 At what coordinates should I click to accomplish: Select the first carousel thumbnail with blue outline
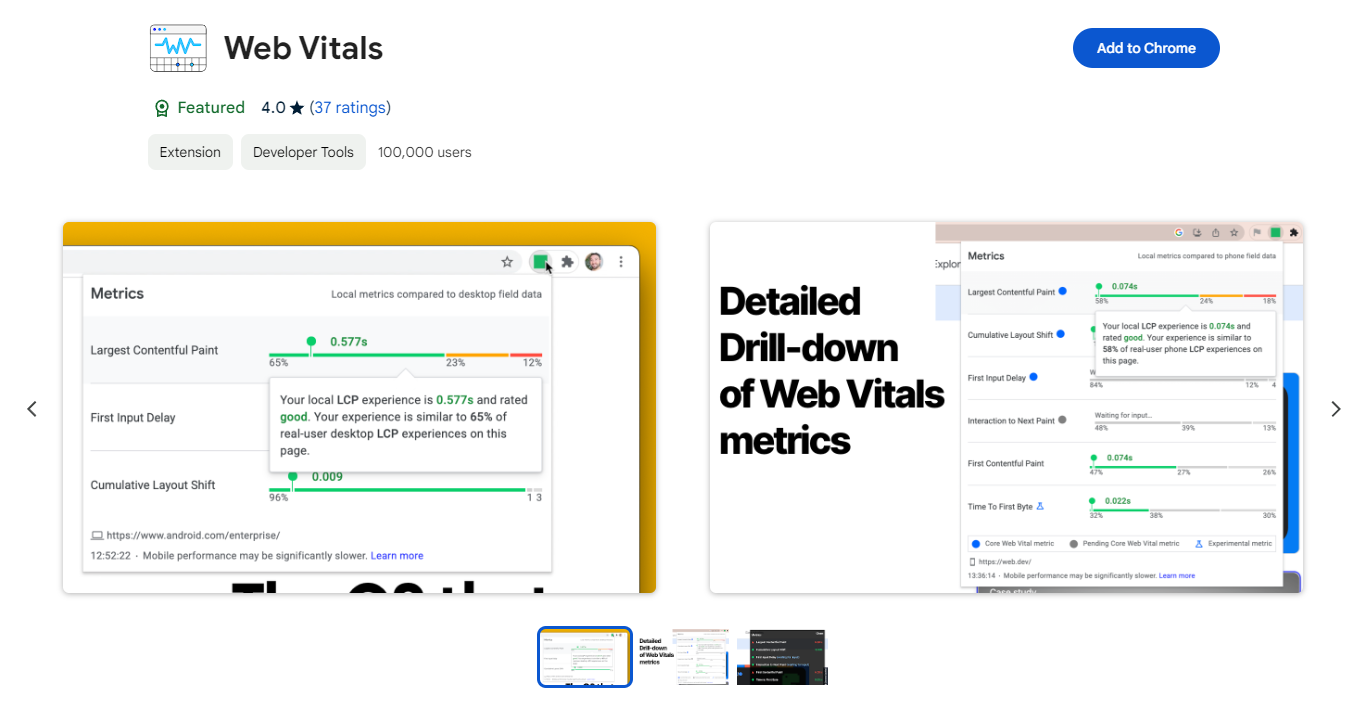tap(585, 657)
